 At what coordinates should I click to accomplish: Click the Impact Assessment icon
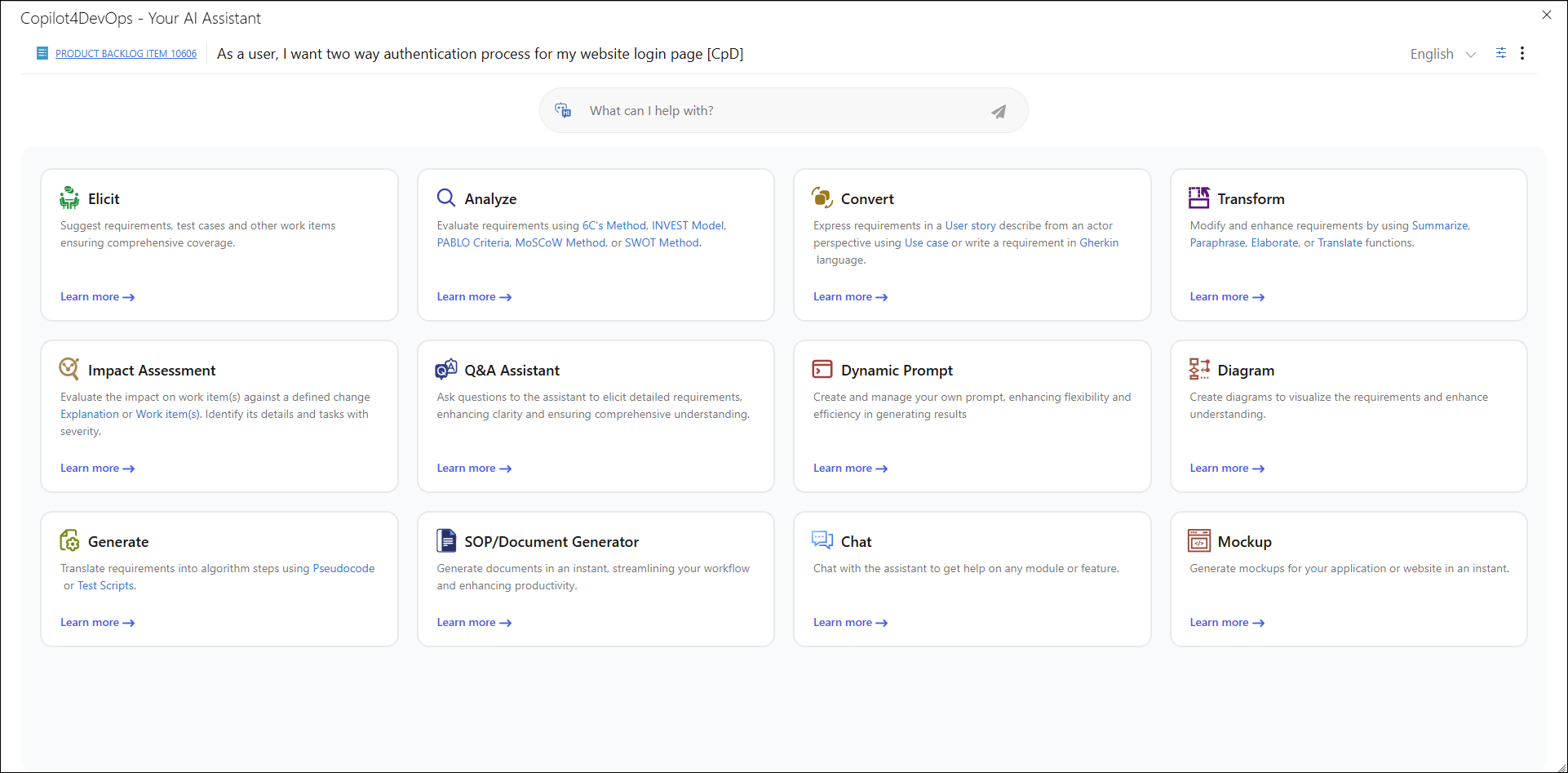69,370
